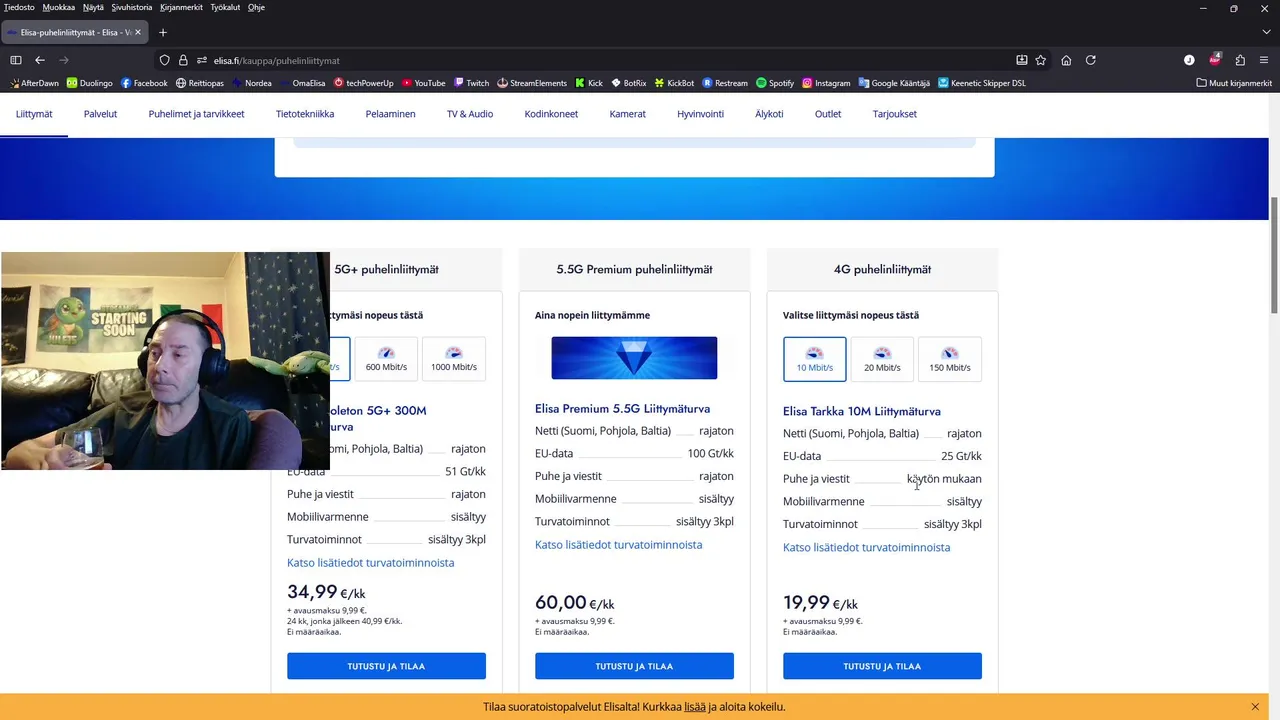Screen dimensions: 1280x720
Task: Order the 60,00 €/kk Premium plan
Action: 634,666
